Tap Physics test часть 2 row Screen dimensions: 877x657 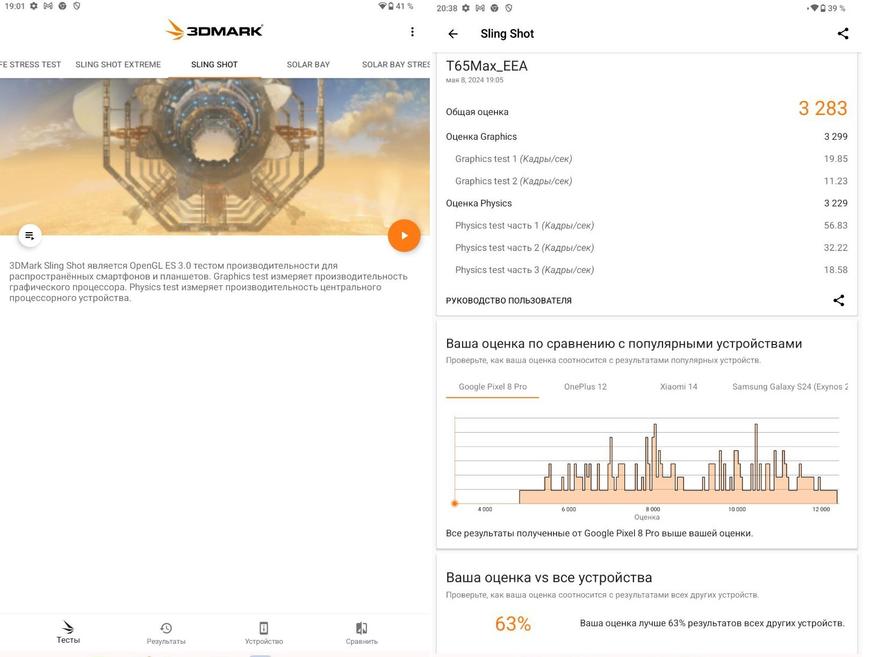(x=646, y=248)
